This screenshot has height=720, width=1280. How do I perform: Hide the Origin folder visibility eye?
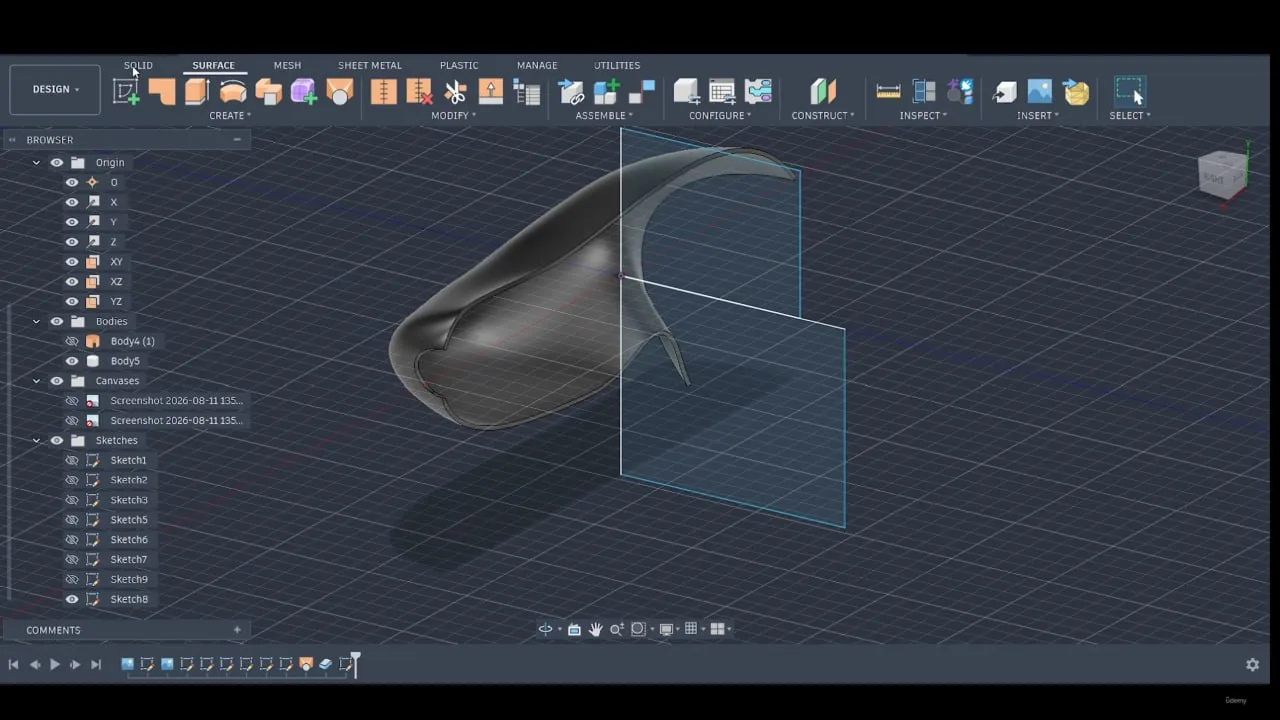[x=57, y=162]
